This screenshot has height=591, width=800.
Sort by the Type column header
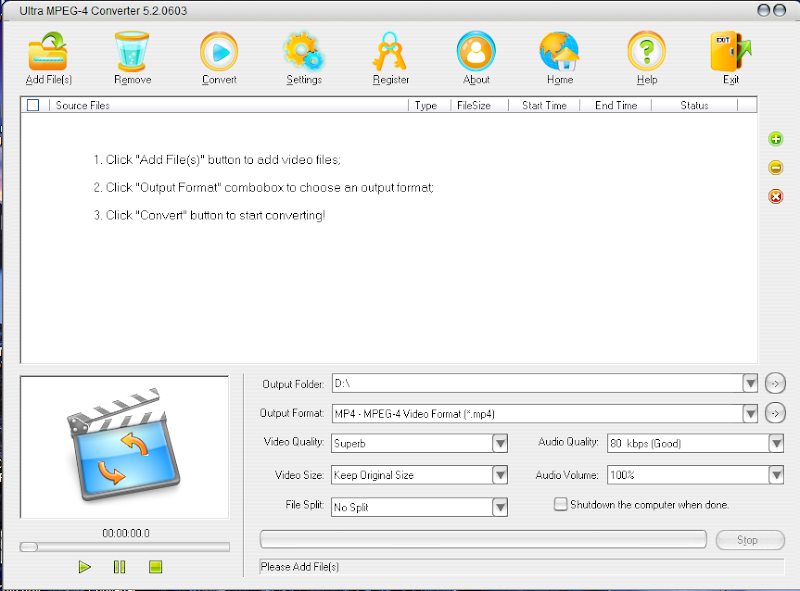[x=430, y=105]
